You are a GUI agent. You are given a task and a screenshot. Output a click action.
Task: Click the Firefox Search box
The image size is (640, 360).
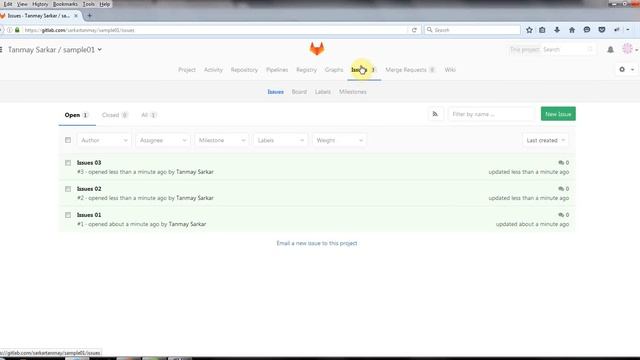[473, 30]
